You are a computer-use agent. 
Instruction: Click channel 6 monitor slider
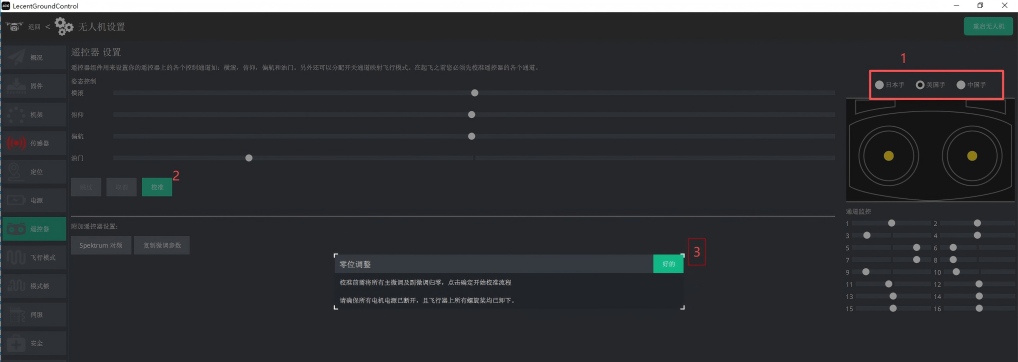tap(953, 247)
